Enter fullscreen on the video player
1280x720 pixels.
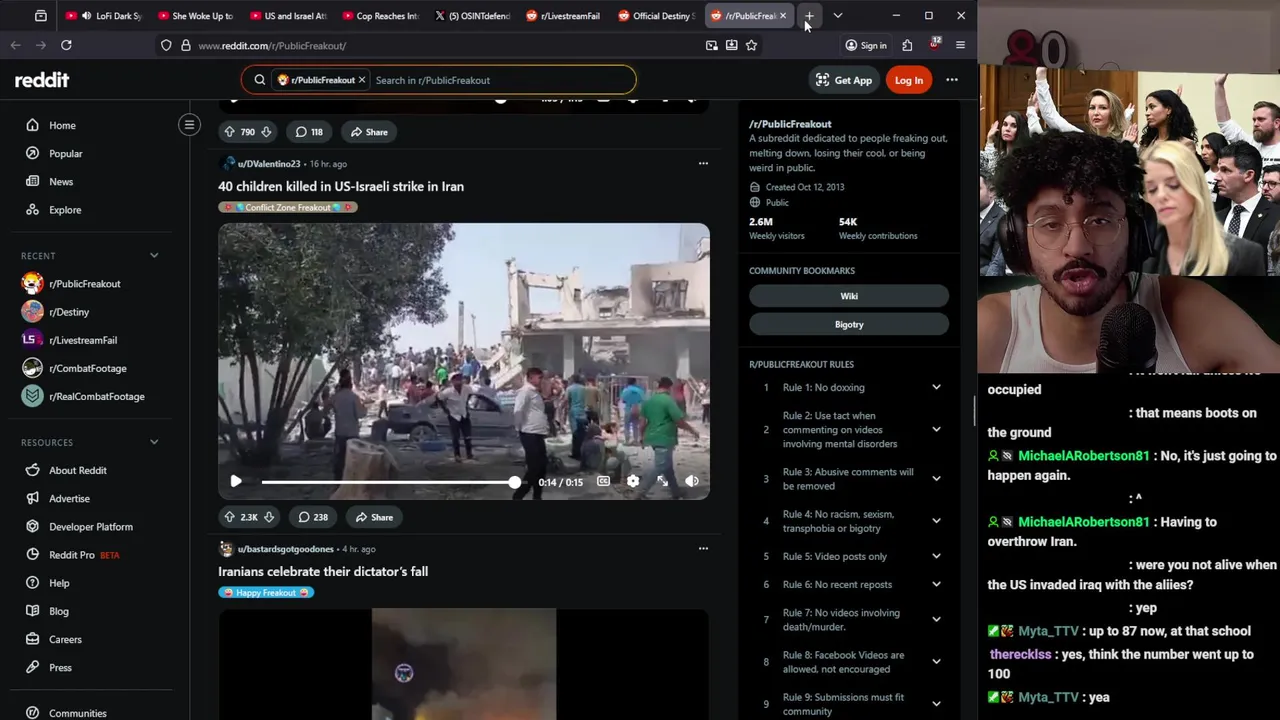coord(662,481)
